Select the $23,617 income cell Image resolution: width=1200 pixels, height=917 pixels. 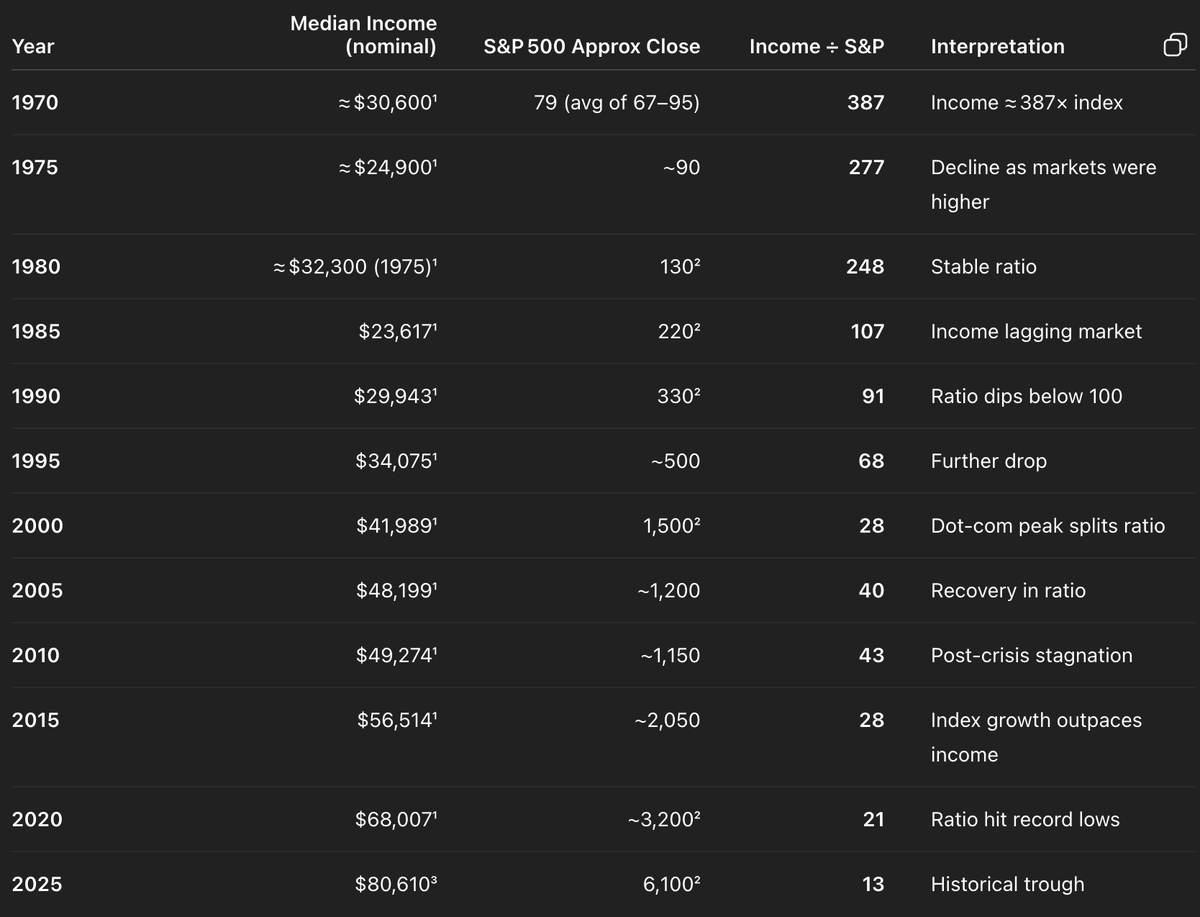tap(398, 331)
